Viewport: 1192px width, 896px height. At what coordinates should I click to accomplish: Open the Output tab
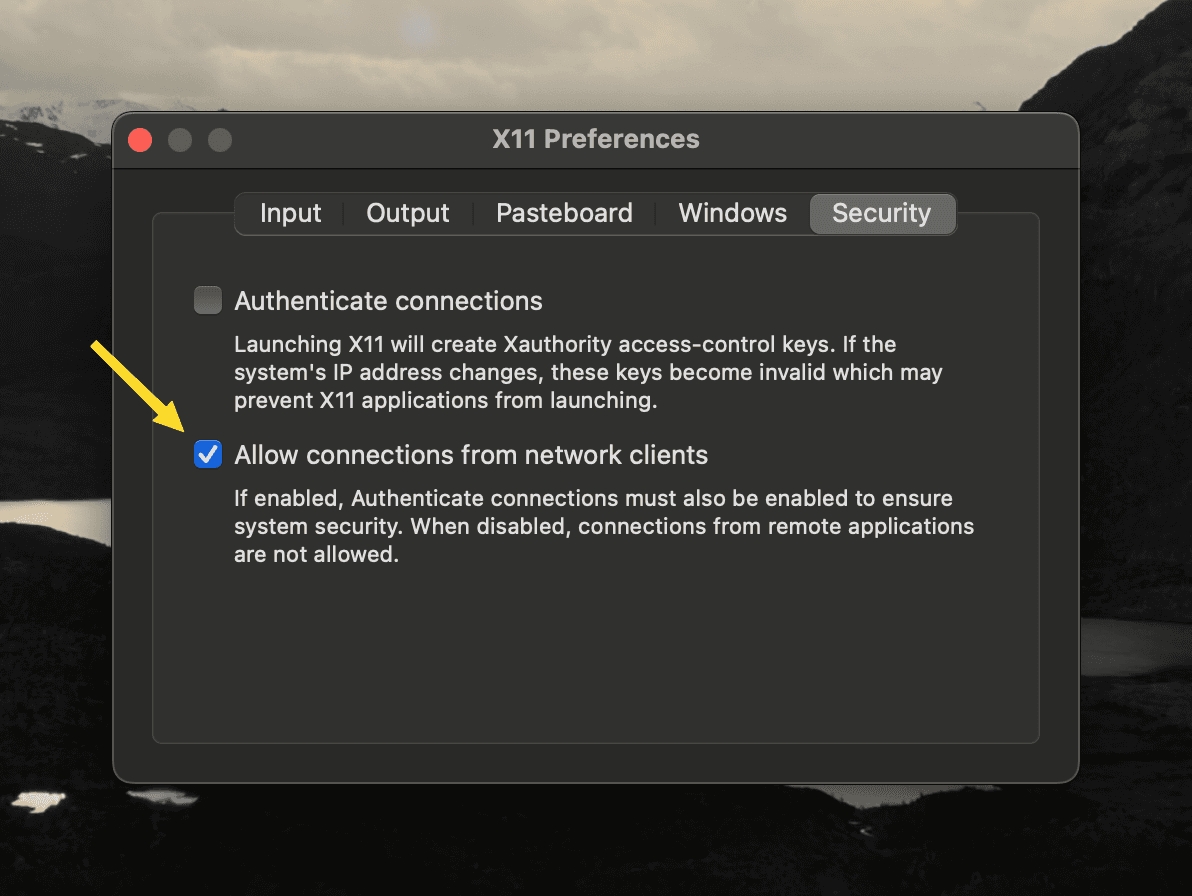[x=408, y=213]
